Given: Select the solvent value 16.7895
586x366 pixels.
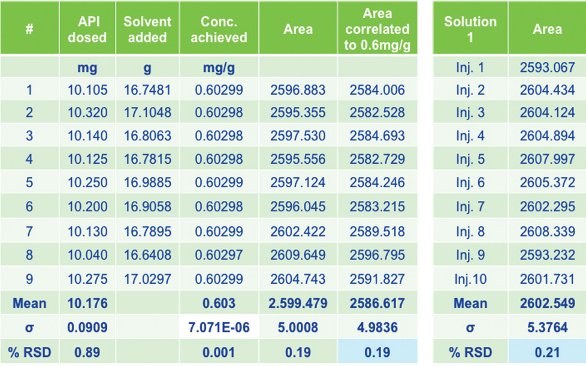Looking at the screenshot, I should pos(148,231).
